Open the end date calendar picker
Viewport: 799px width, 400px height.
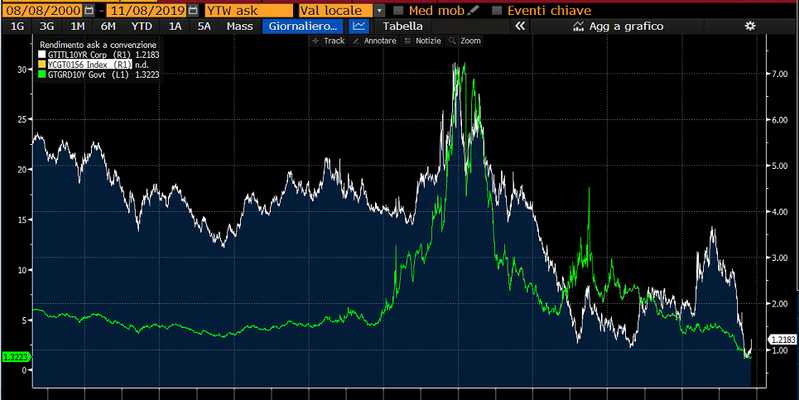[x=193, y=11]
